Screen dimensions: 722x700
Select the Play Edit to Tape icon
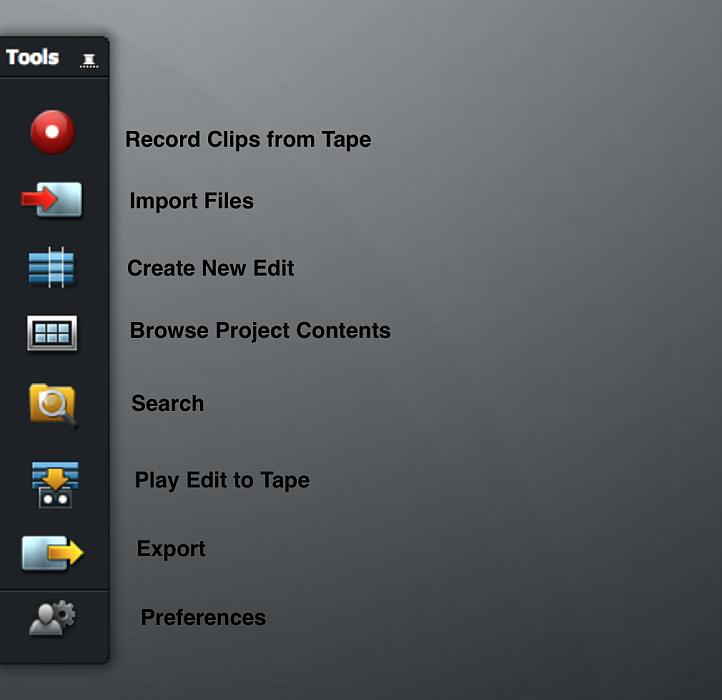53,484
